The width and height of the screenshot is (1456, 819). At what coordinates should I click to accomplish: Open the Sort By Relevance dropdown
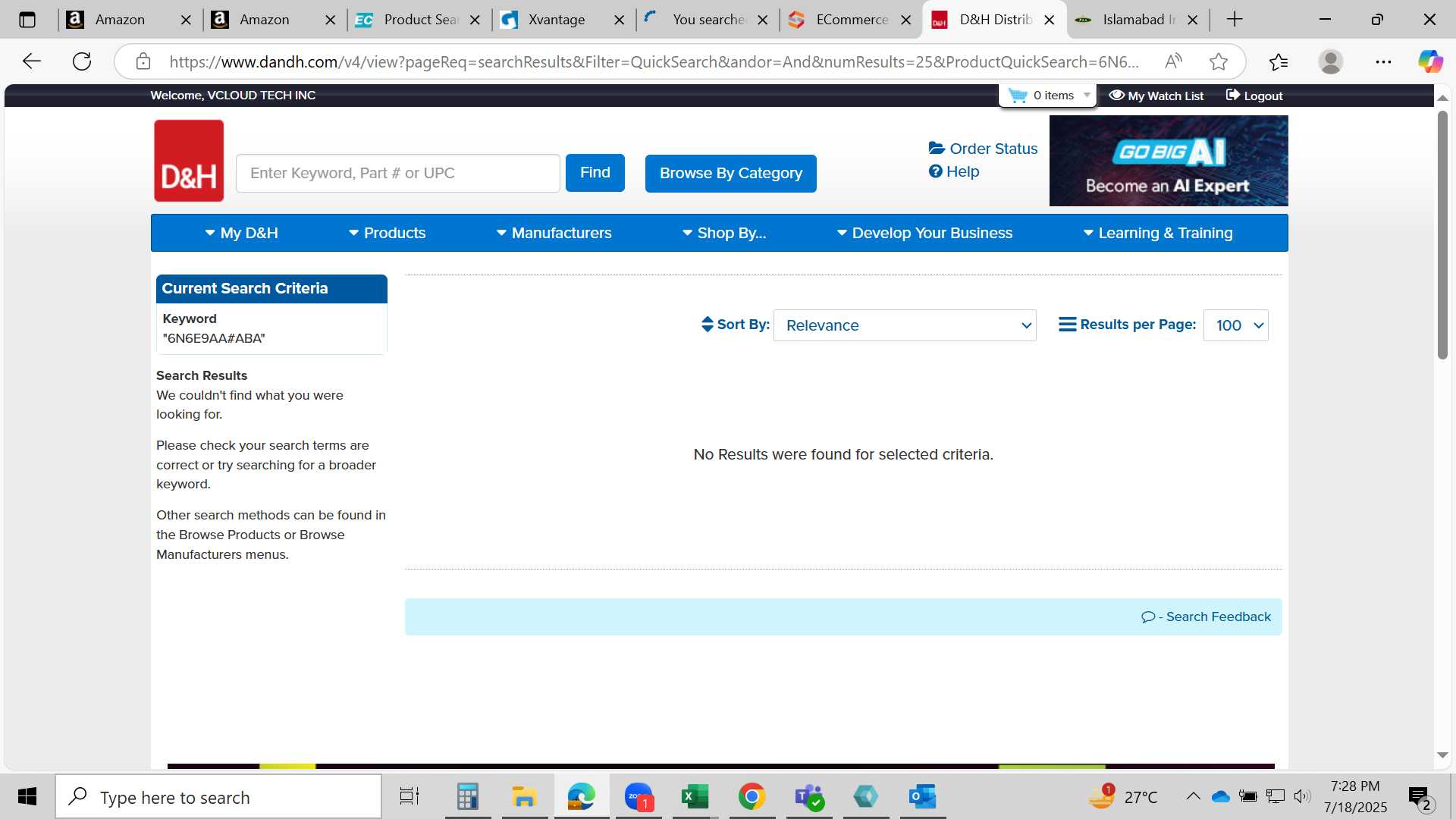click(x=905, y=325)
